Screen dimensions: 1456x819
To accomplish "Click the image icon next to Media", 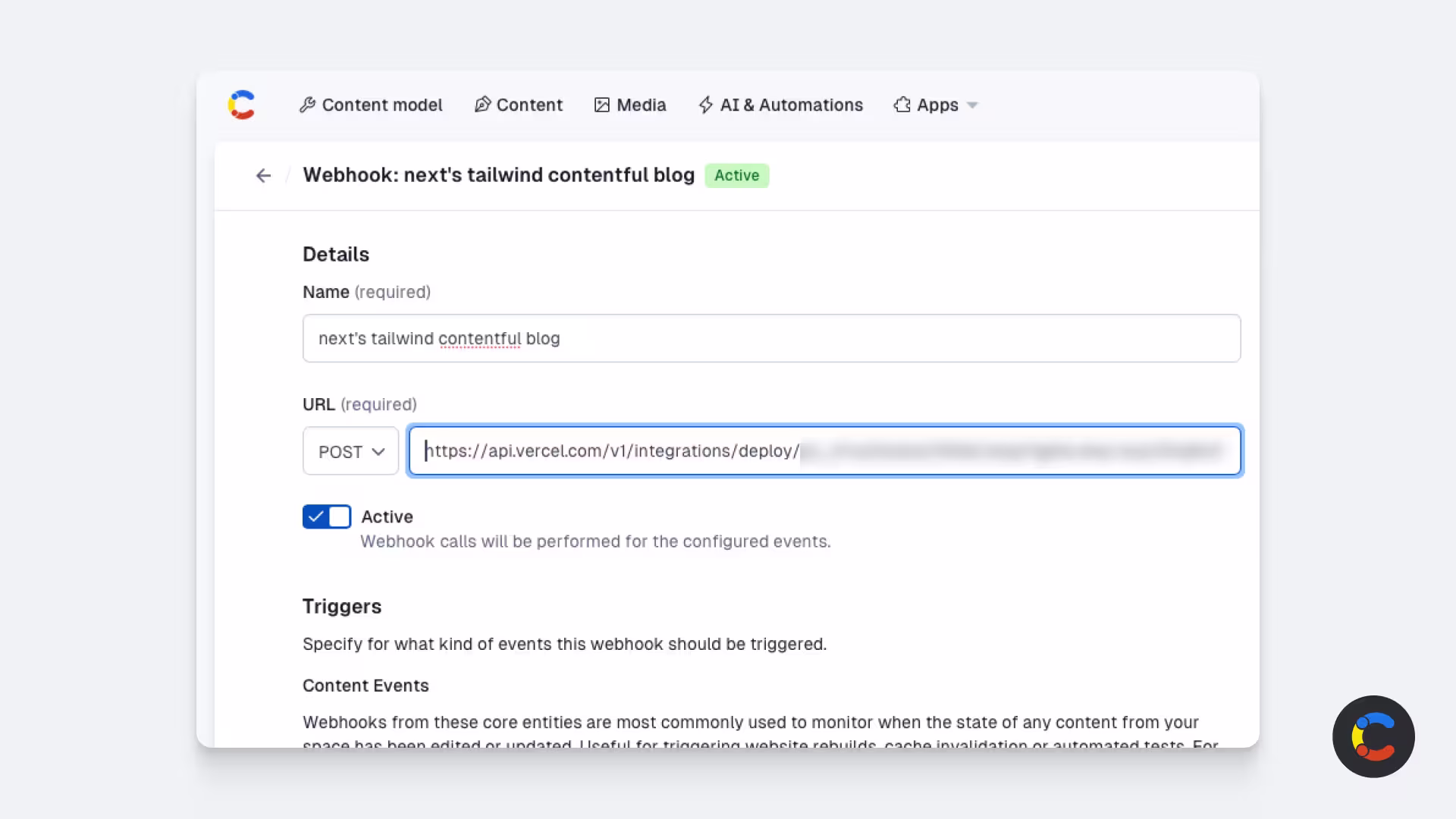I will pos(602,105).
